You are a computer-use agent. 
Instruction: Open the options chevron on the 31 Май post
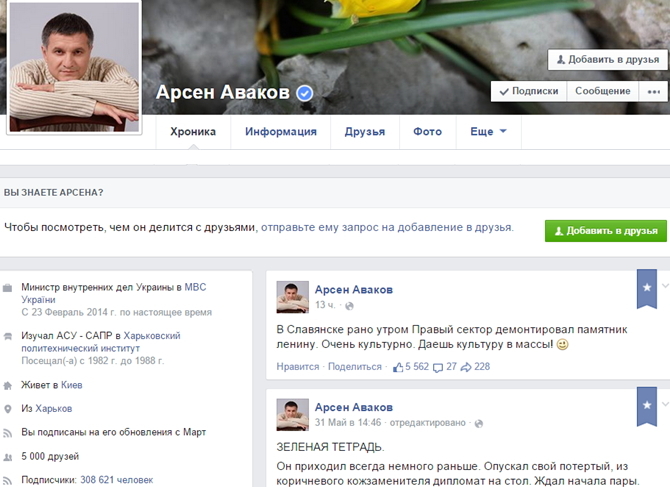tap(665, 403)
